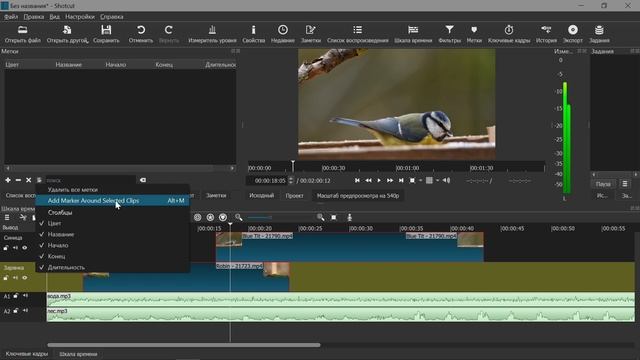This screenshot has width=640, height=360.
Task: Open the preview zoom grid dropdown arrow
Action: (x=438, y=180)
